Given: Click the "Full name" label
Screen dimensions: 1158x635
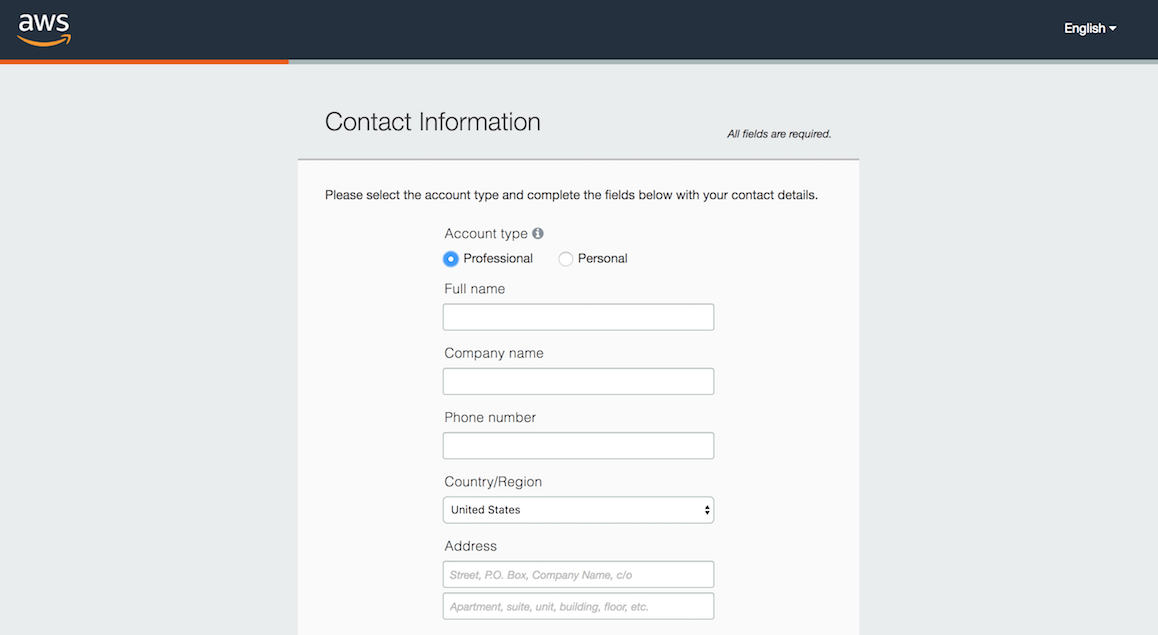Looking at the screenshot, I should coord(474,289).
